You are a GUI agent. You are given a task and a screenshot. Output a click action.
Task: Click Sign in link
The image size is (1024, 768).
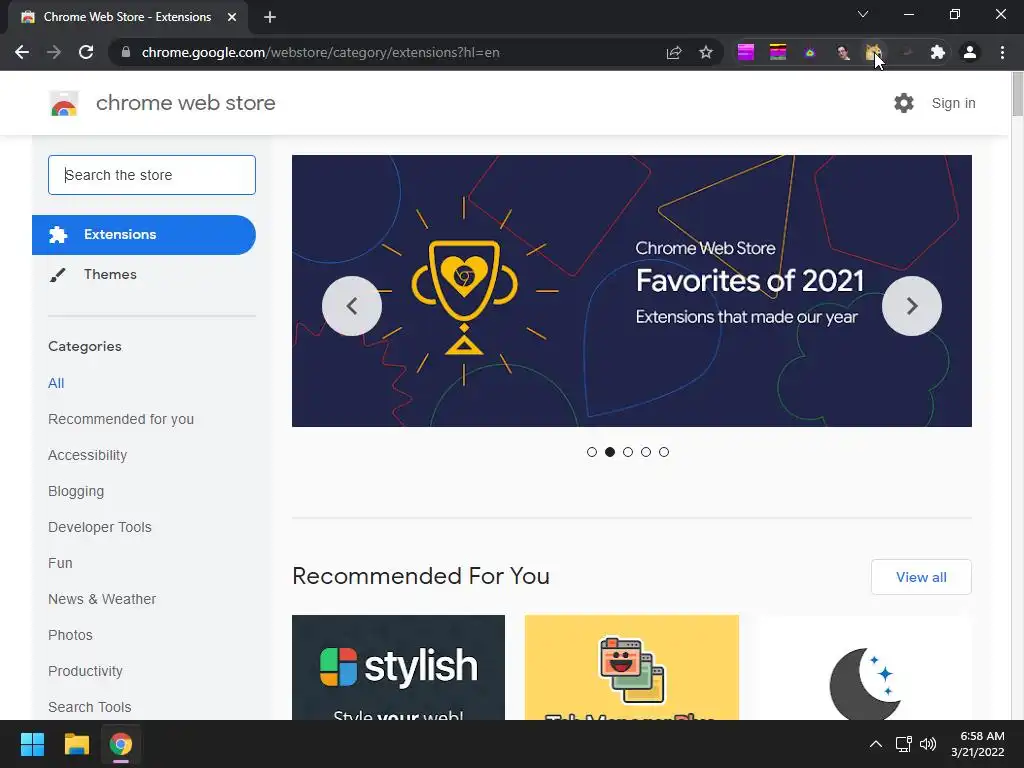[953, 103]
